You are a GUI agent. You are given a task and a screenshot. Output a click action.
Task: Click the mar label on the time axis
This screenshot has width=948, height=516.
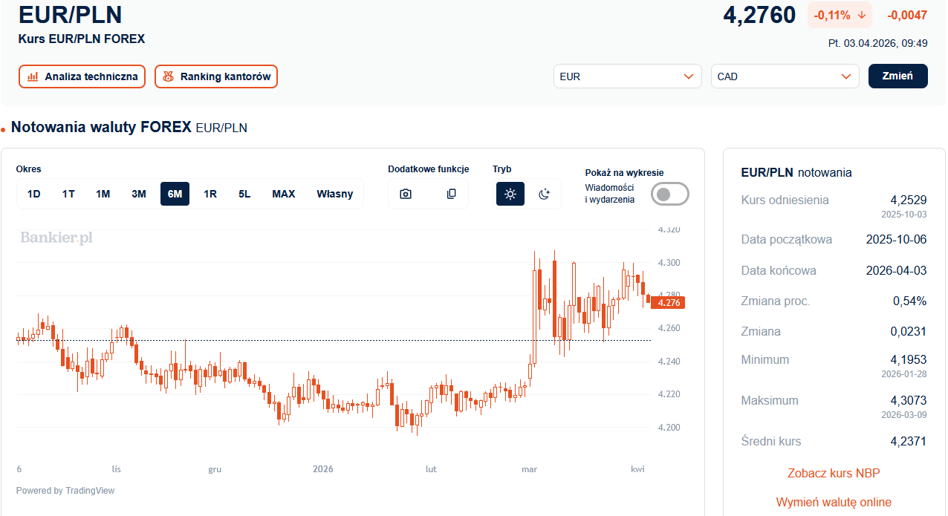[529, 469]
